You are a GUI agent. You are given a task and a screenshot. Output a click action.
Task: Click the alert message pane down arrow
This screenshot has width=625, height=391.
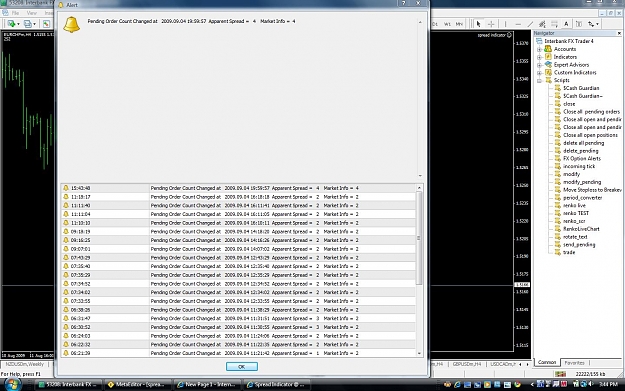click(x=420, y=176)
